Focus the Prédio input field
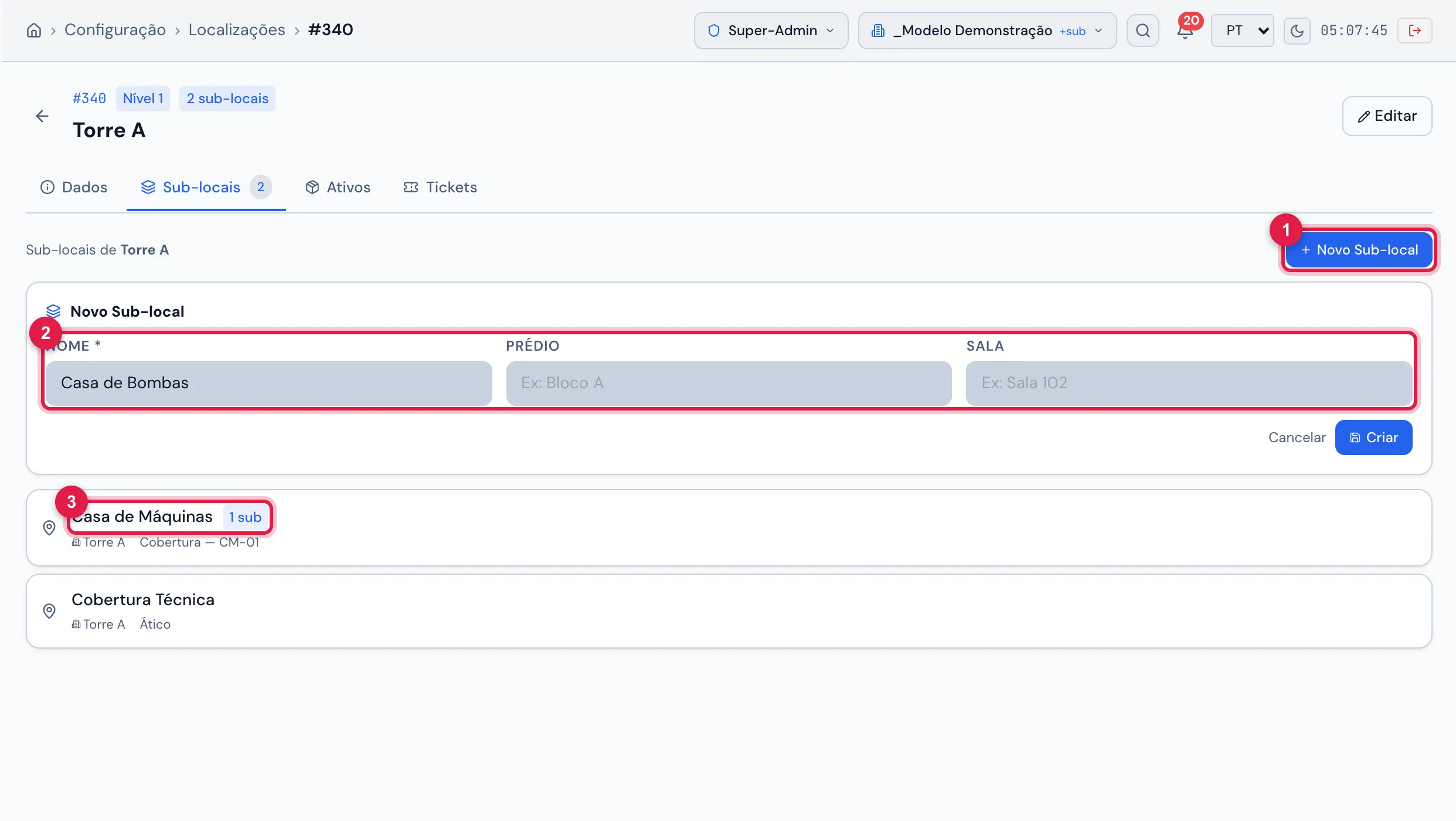 coord(729,383)
